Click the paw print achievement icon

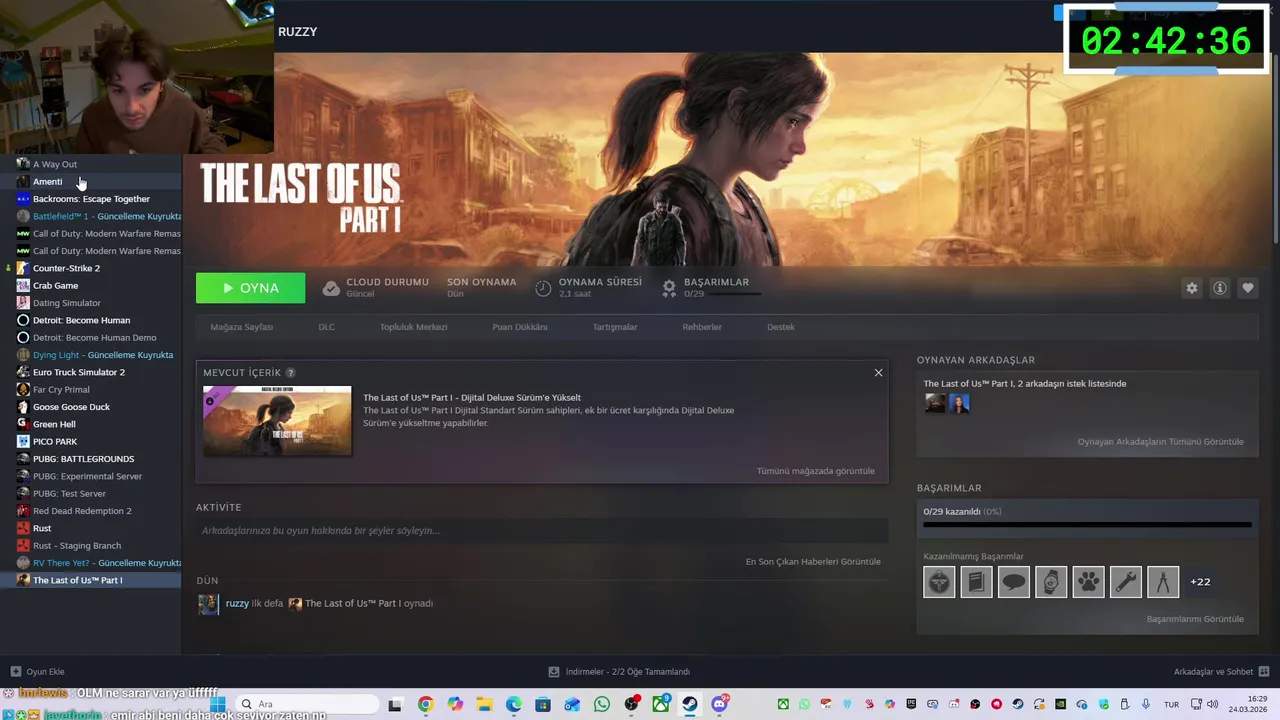tap(1088, 581)
